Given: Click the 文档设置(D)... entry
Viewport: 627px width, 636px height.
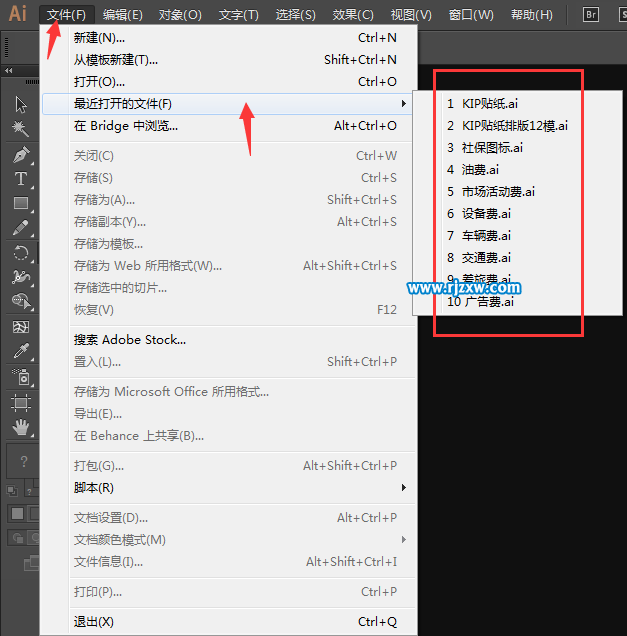Looking at the screenshot, I should [229, 518].
